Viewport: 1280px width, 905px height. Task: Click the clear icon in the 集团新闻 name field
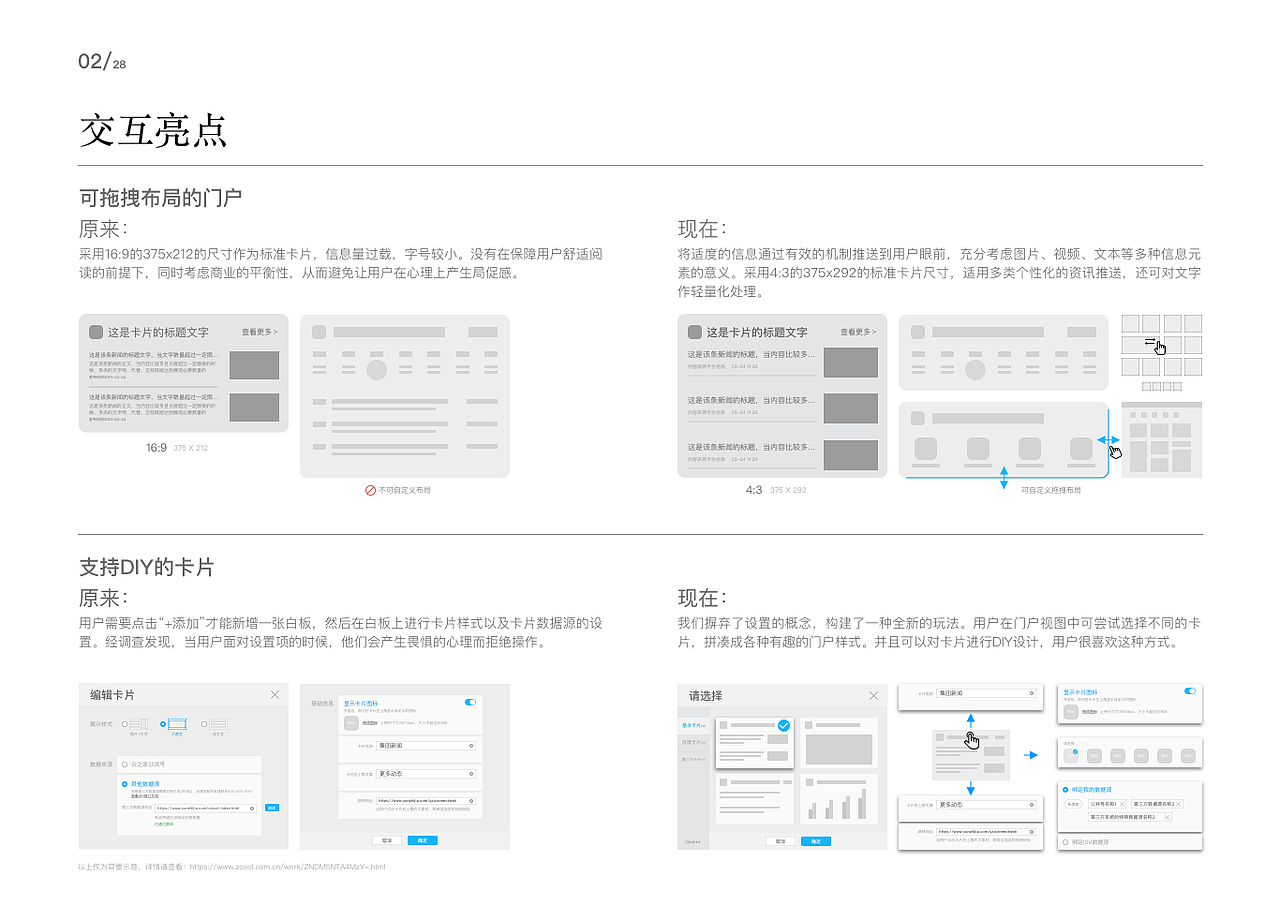click(1031, 693)
